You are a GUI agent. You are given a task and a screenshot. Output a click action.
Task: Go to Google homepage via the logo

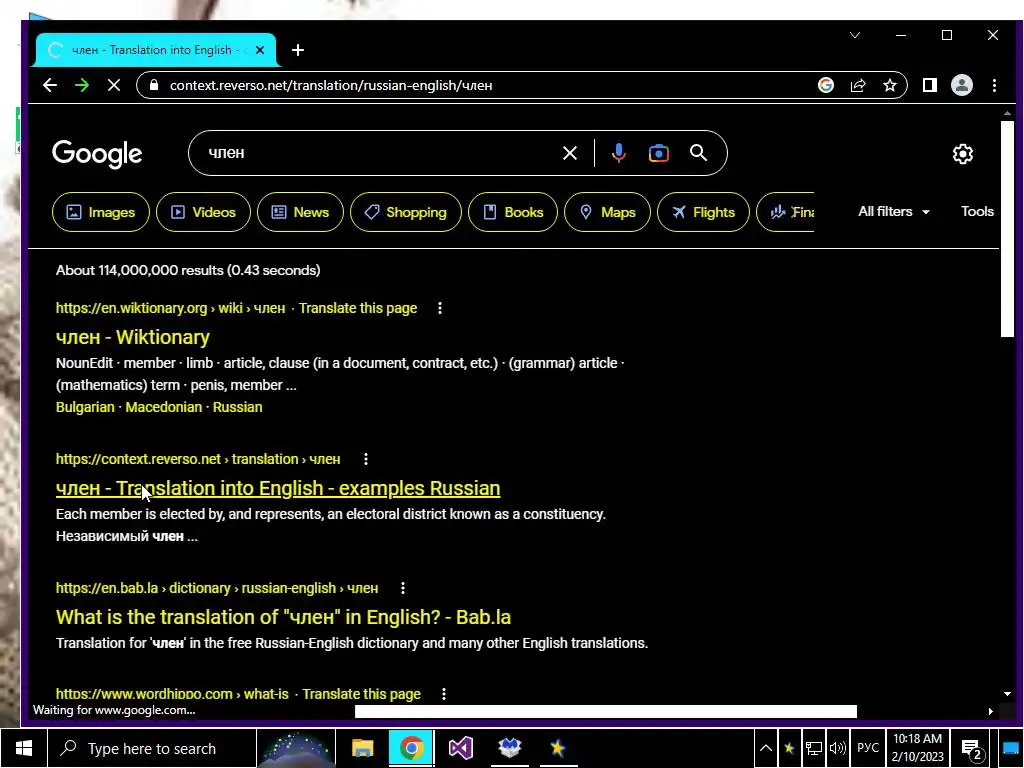[x=97, y=154]
